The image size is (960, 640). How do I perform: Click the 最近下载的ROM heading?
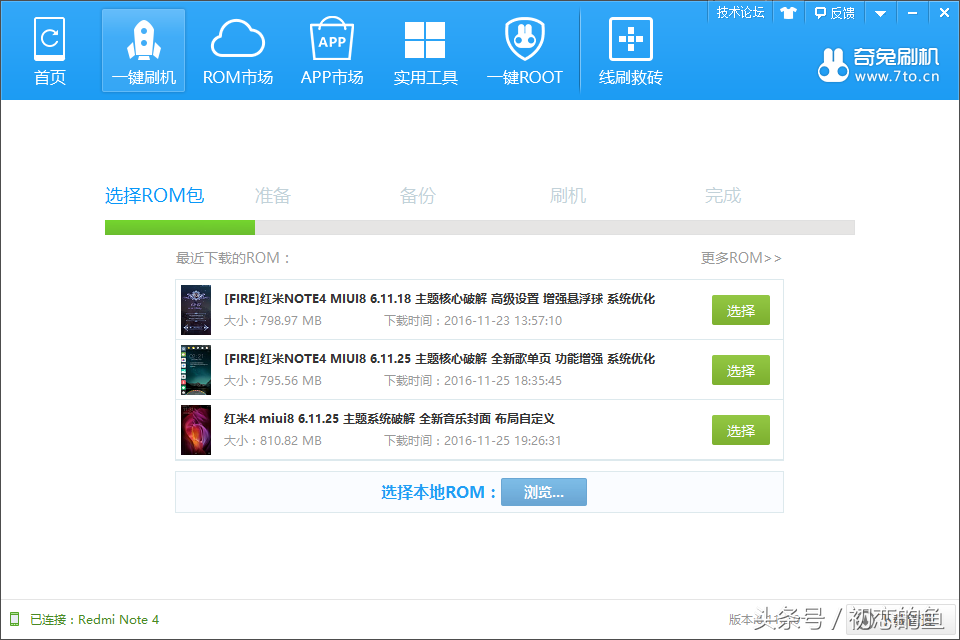tap(233, 258)
